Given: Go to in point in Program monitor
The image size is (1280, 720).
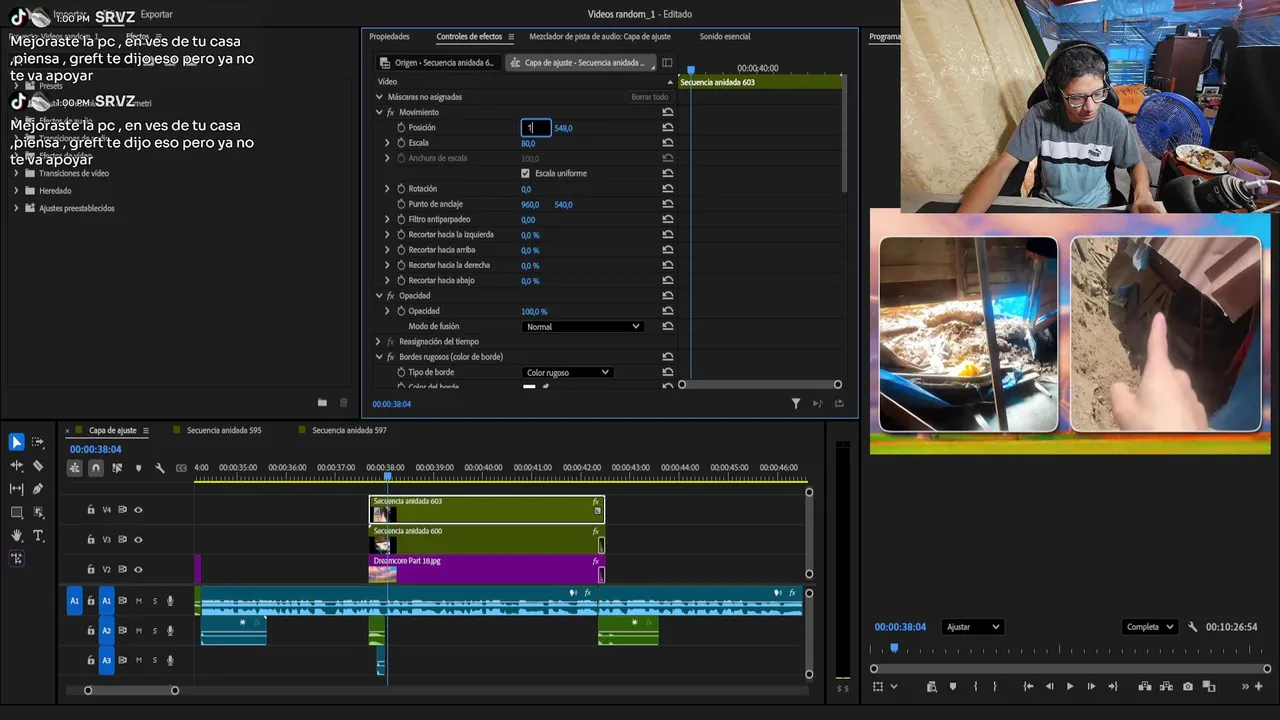Looking at the screenshot, I should (x=1028, y=687).
